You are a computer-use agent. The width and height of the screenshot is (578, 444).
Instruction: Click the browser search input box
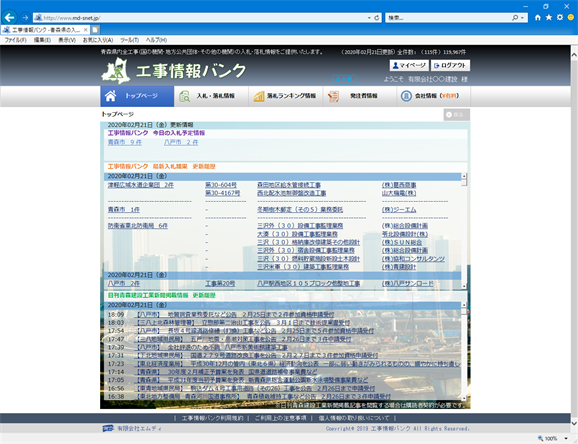pos(448,18)
